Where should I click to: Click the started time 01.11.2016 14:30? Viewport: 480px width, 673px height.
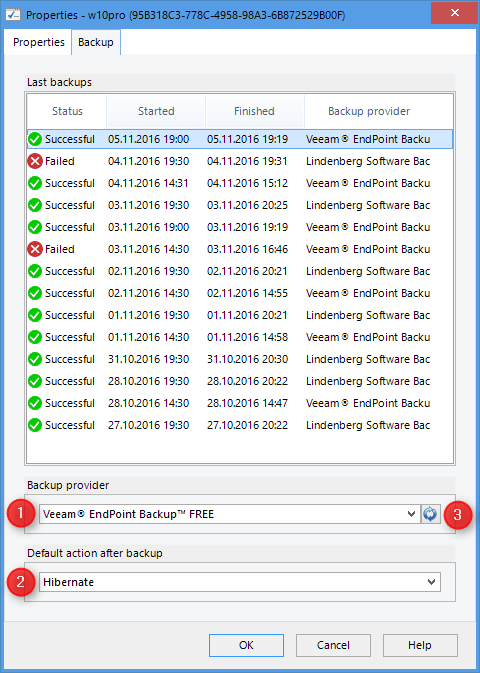(x=149, y=337)
